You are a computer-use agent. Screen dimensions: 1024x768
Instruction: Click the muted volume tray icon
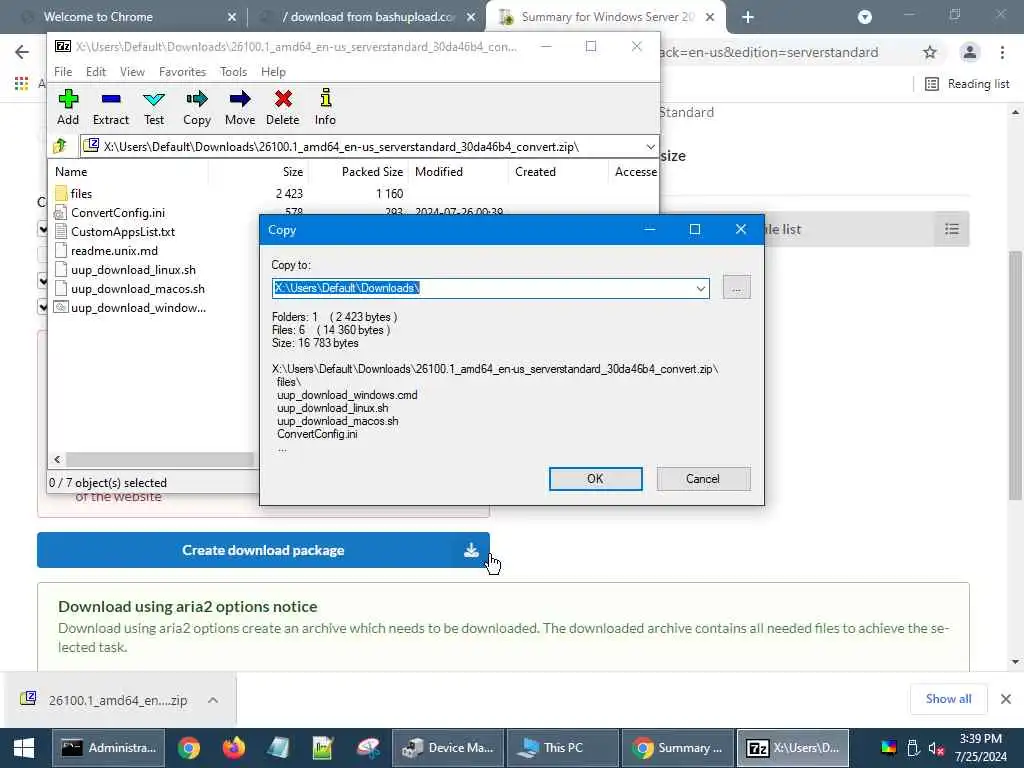pos(936,748)
